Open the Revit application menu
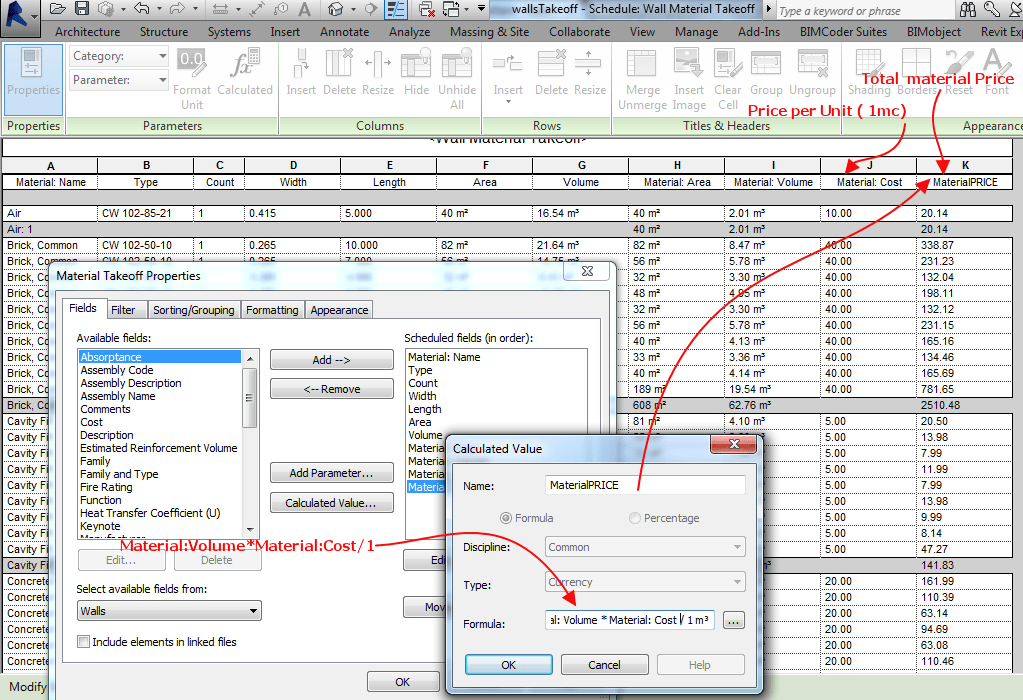Viewport: 1023px width, 700px height. [20, 16]
